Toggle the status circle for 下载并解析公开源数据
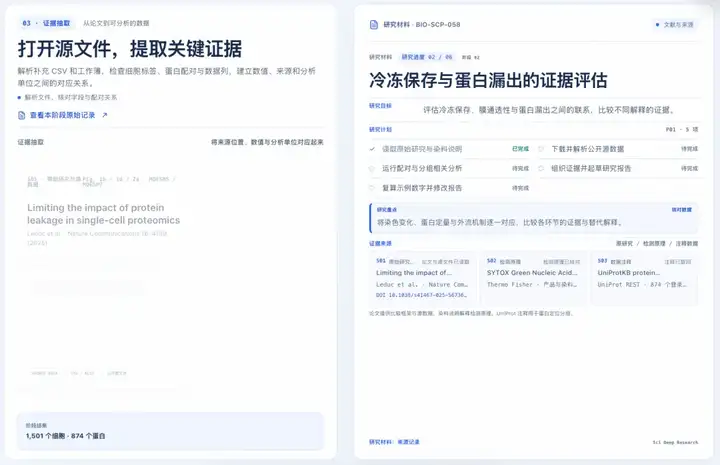Viewport: 720px width, 465px height. (541, 149)
